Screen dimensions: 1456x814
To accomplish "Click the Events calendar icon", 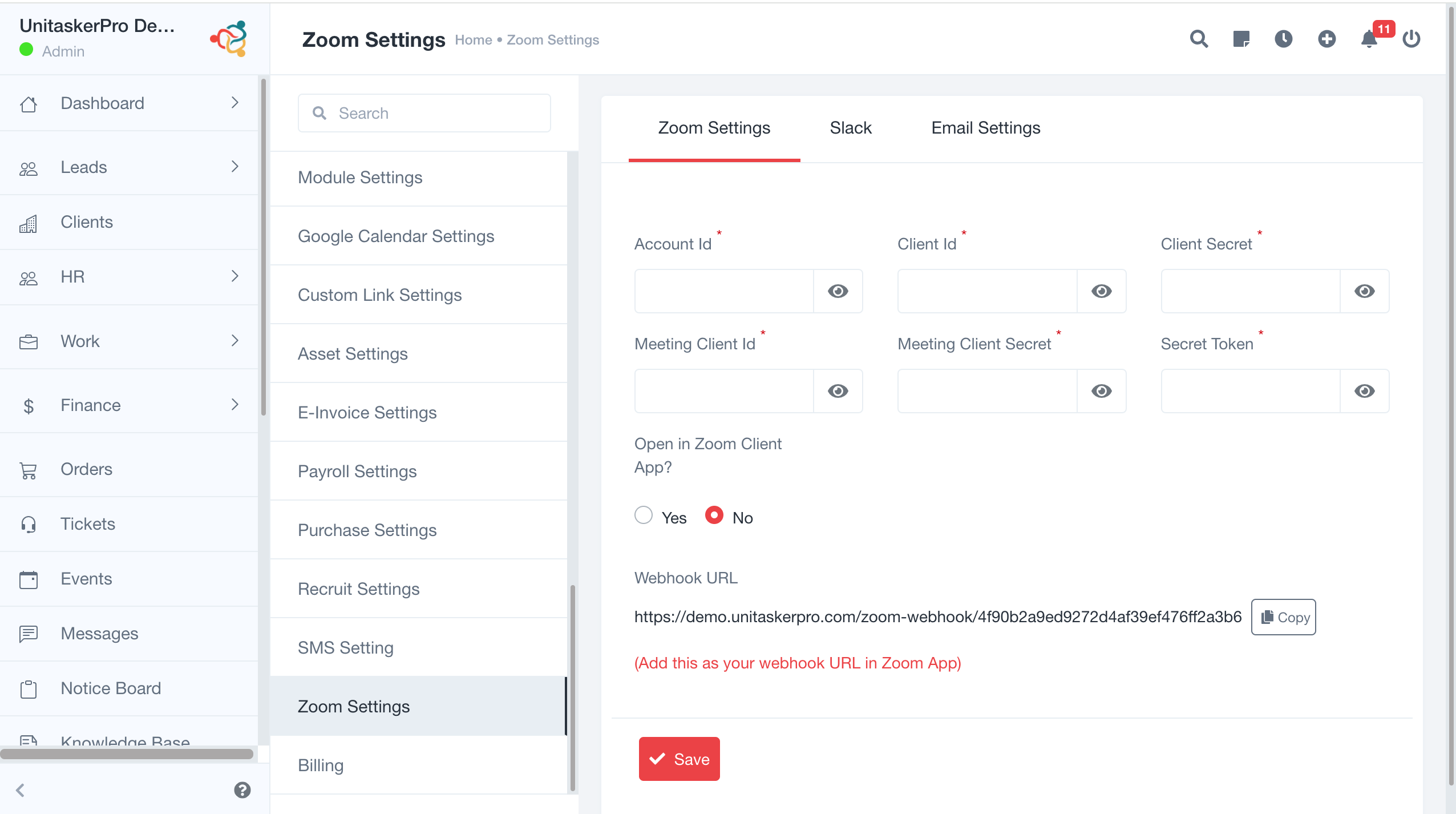I will [29, 579].
